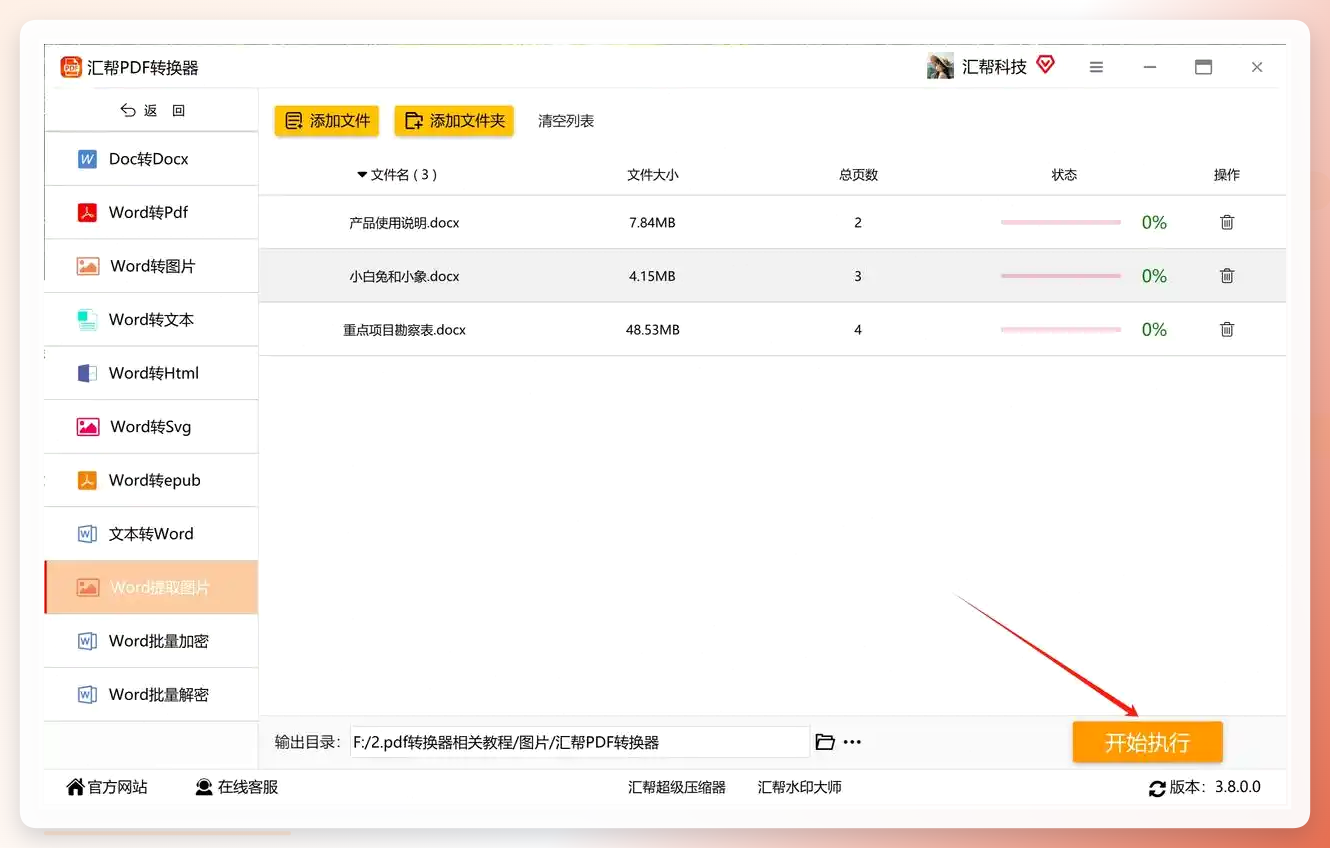Viewport: 1330px width, 848px height.
Task: Go back using the 返回 button
Action: pyautogui.click(x=152, y=111)
